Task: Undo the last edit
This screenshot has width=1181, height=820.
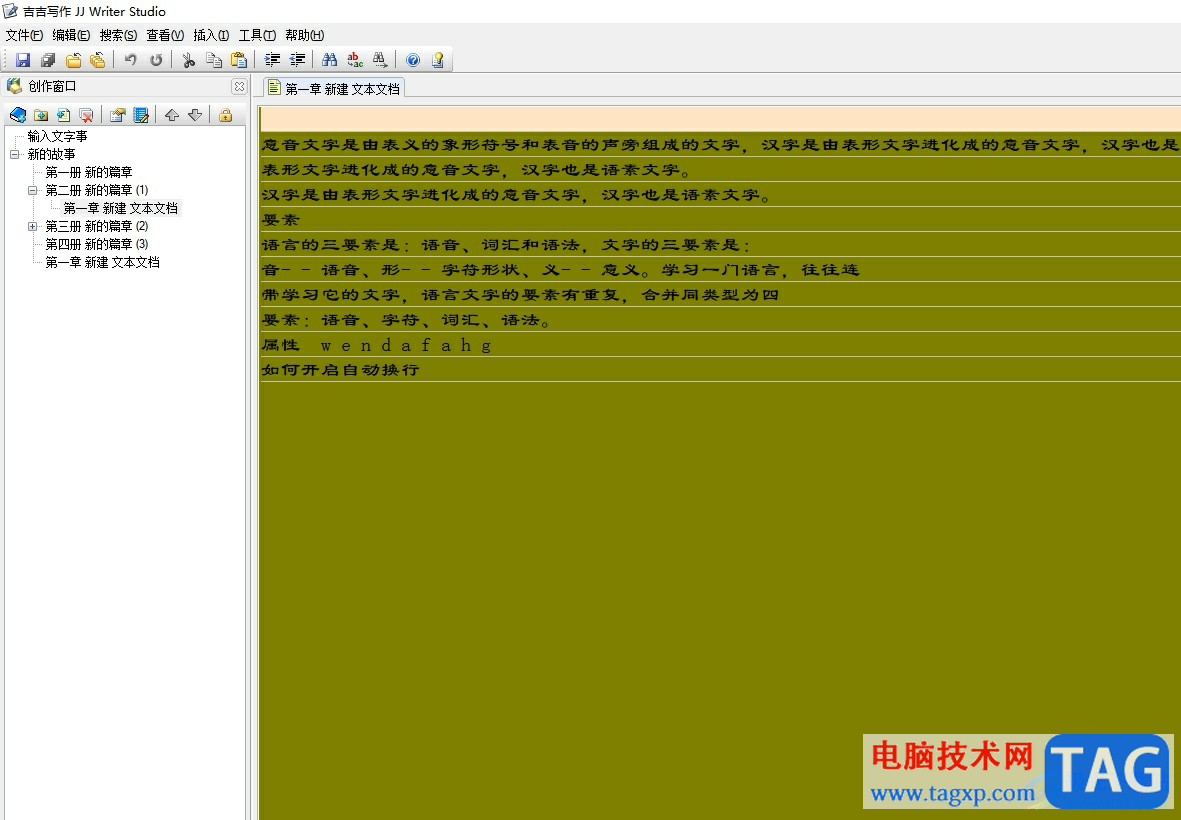Action: (x=130, y=59)
